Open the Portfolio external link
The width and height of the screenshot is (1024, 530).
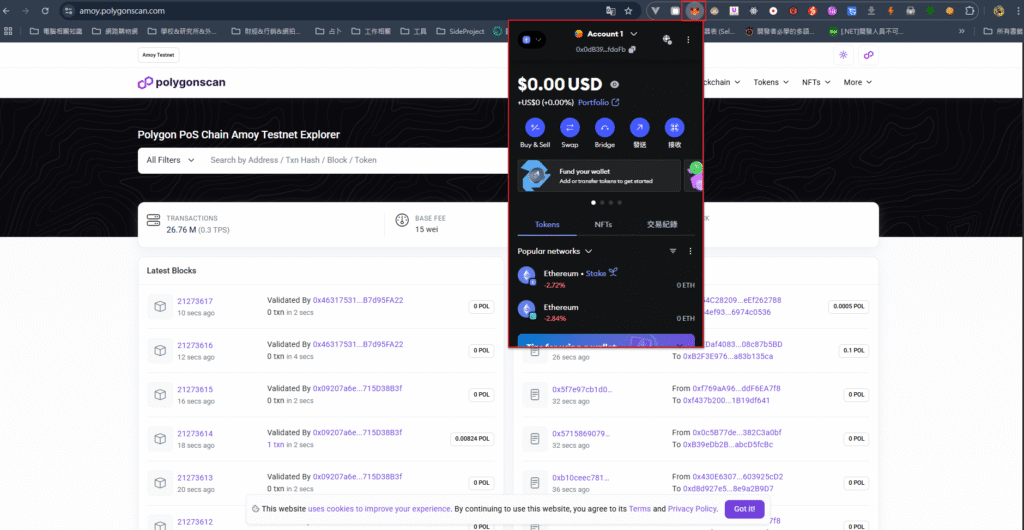pos(598,102)
